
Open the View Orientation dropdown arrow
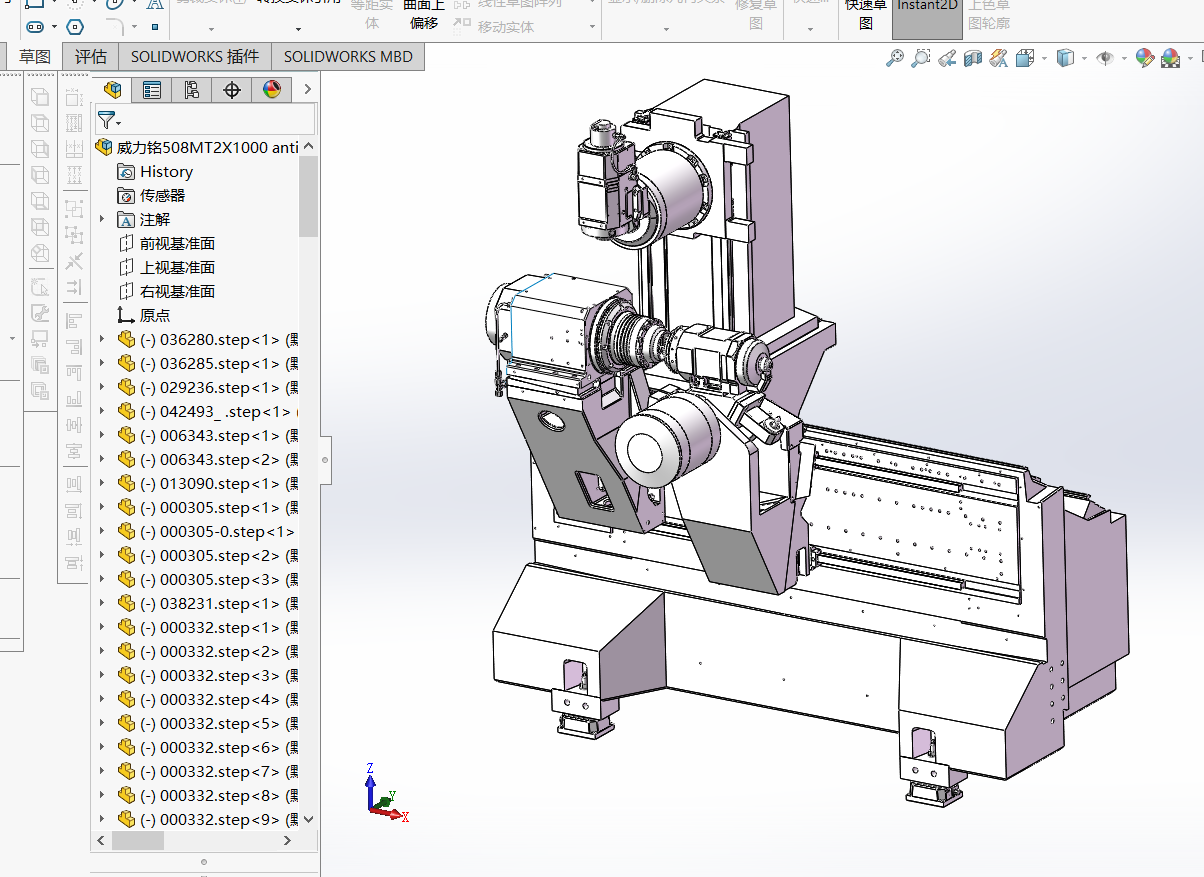pyautogui.click(x=1044, y=59)
